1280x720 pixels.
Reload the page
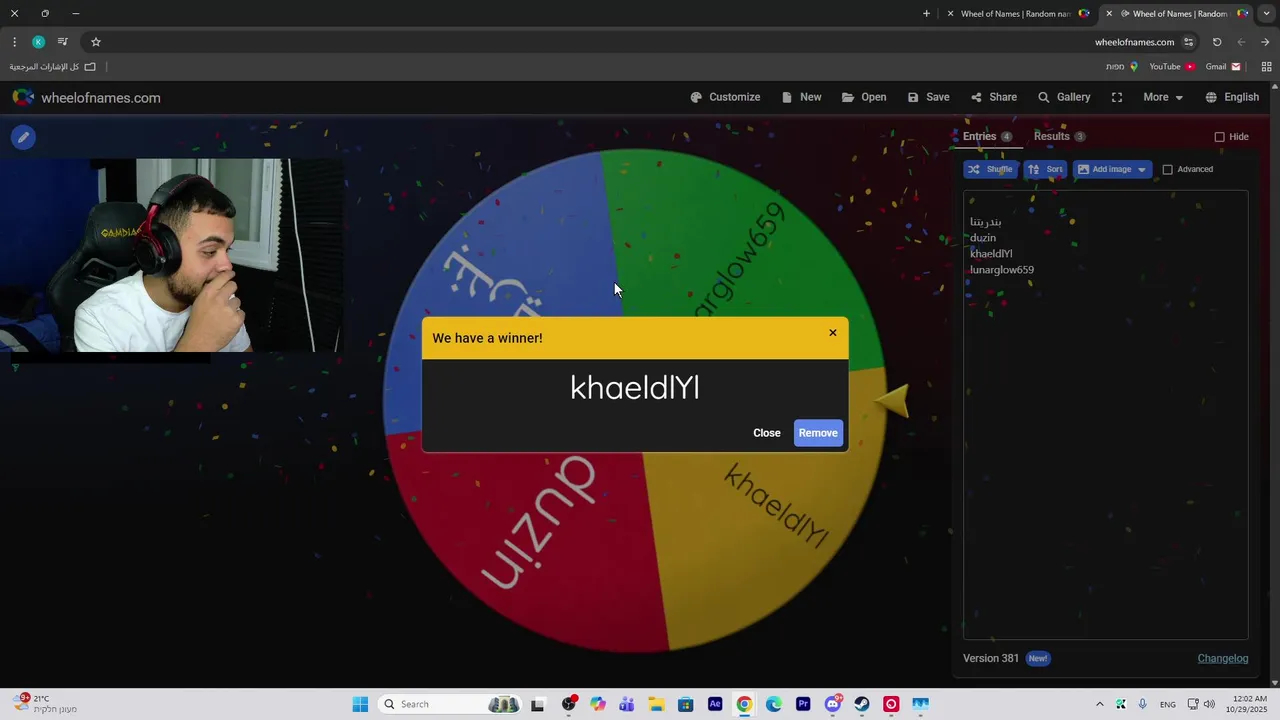1217,42
